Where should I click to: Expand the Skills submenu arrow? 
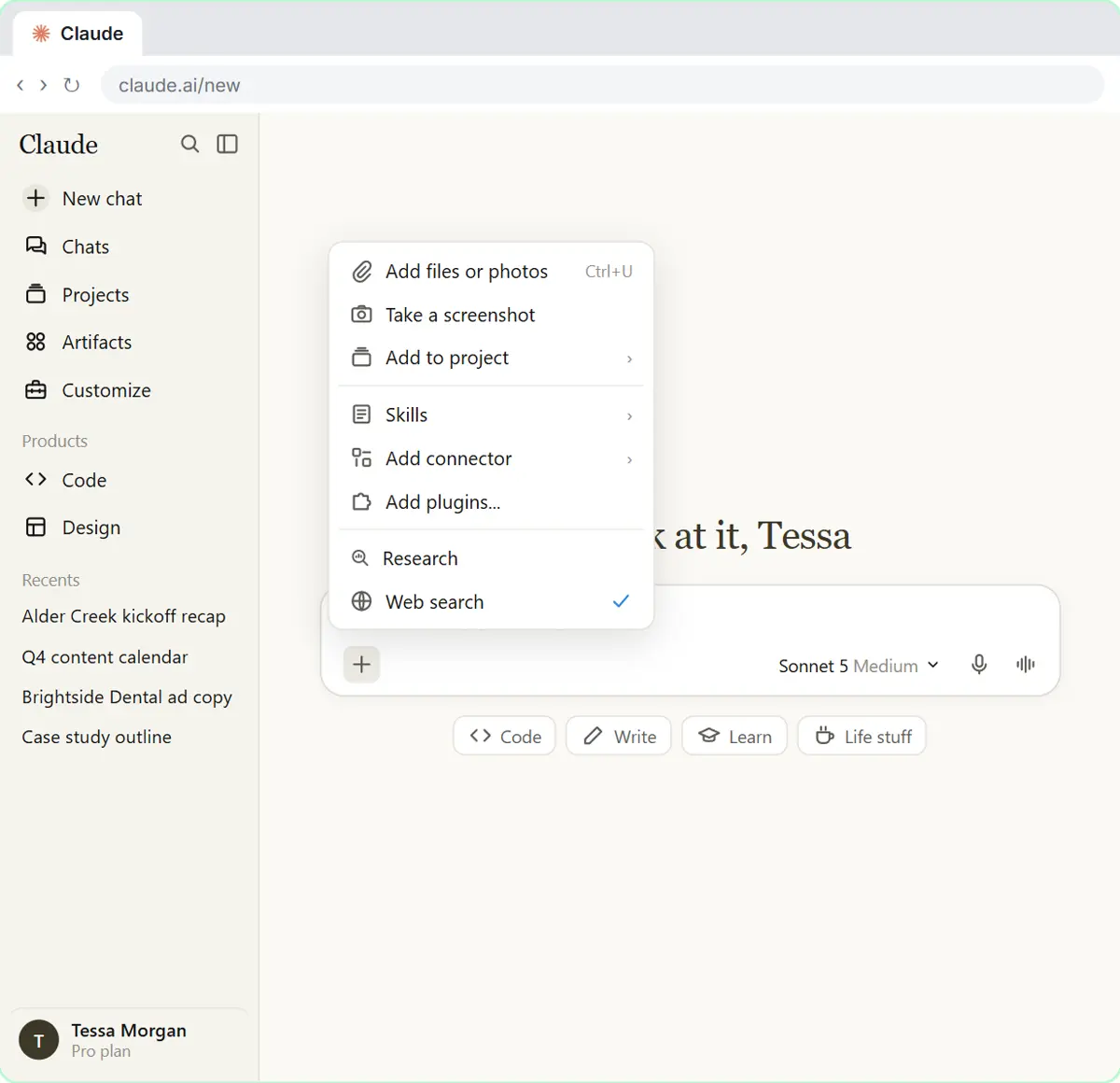tap(630, 415)
